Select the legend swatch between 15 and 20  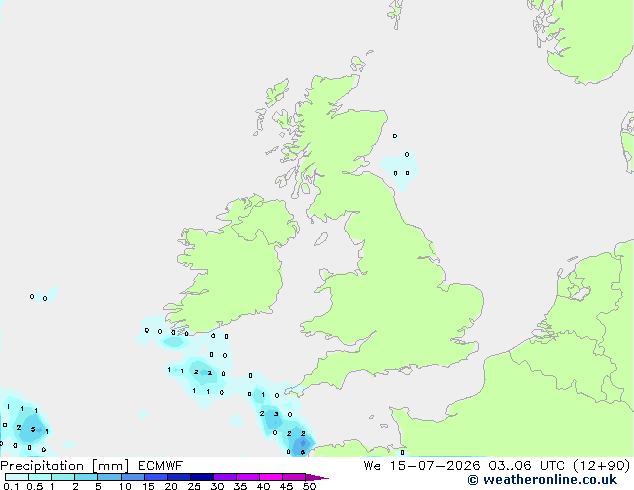[x=155, y=477]
